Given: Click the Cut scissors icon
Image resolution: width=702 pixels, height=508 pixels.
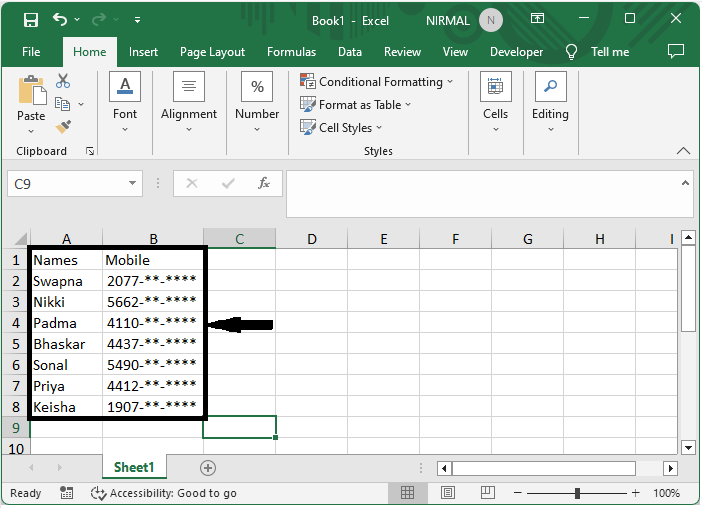Looking at the screenshot, I should pos(63,81).
